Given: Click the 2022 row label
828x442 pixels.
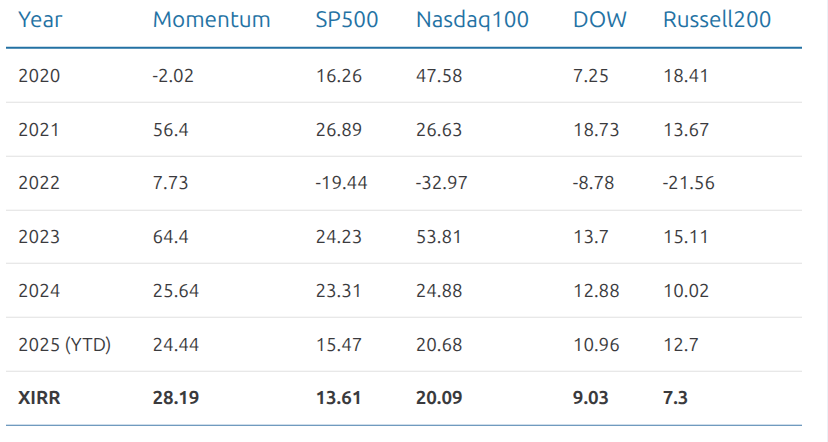Looking at the screenshot, I should pyautogui.click(x=39, y=183).
